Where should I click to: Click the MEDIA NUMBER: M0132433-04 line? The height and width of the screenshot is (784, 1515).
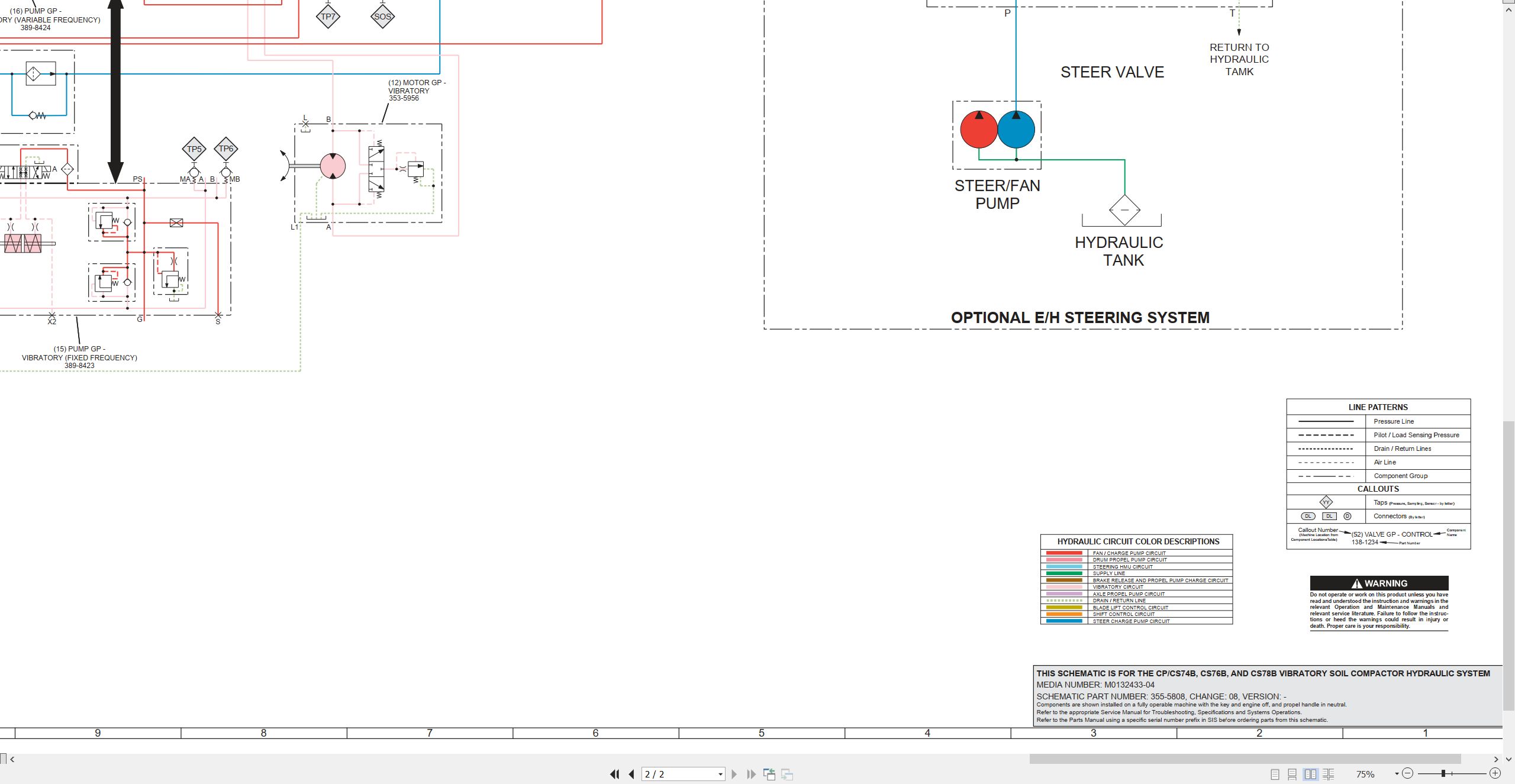tap(1095, 685)
